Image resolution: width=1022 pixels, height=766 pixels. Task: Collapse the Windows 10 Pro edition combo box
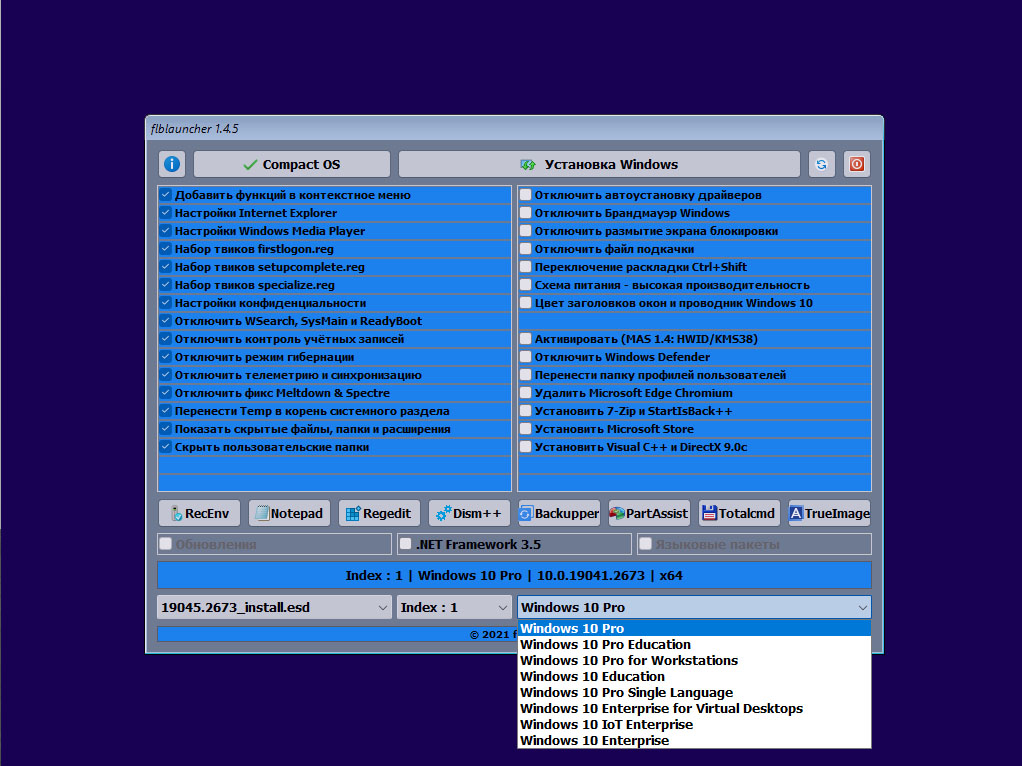coord(694,607)
